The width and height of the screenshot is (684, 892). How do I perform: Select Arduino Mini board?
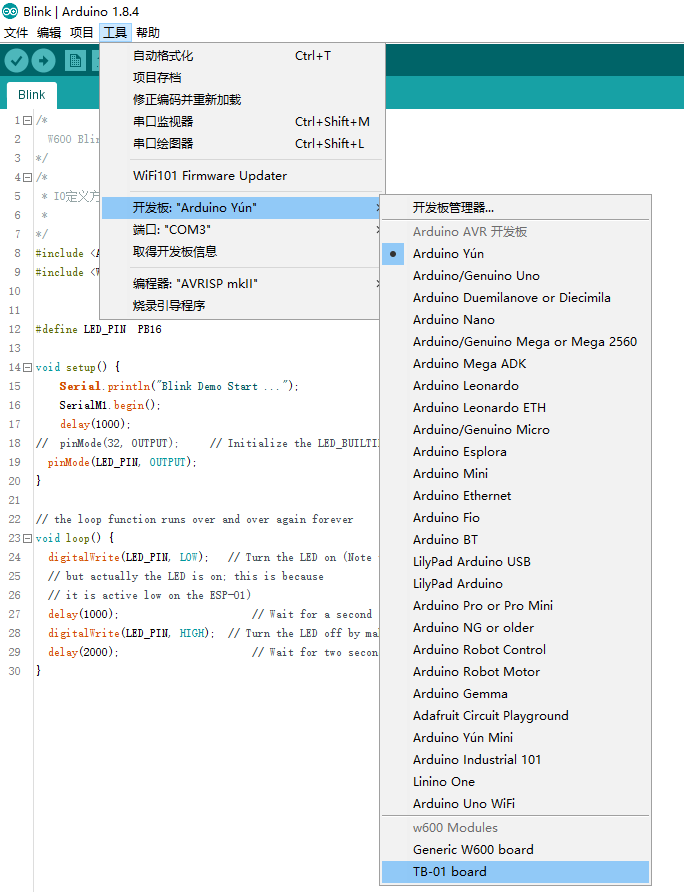(x=515, y=474)
